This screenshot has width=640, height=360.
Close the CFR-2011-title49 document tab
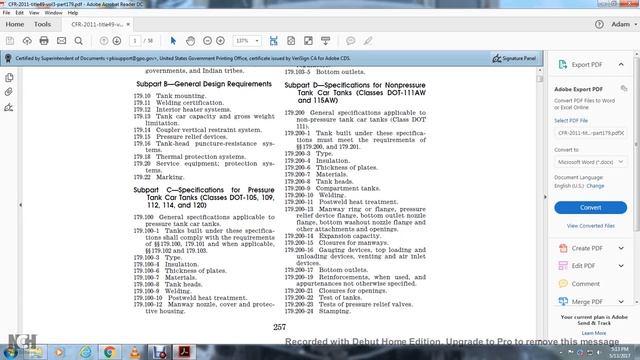[x=128, y=24]
